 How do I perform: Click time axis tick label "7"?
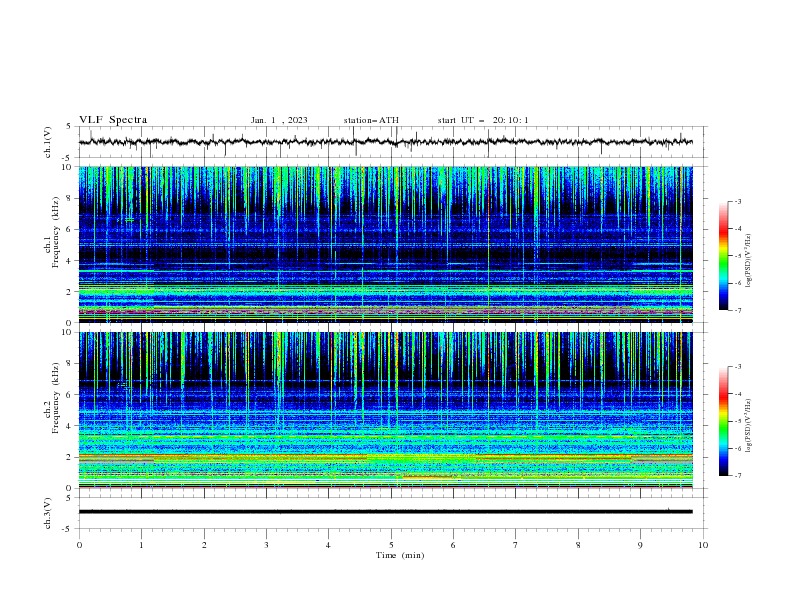(x=516, y=545)
